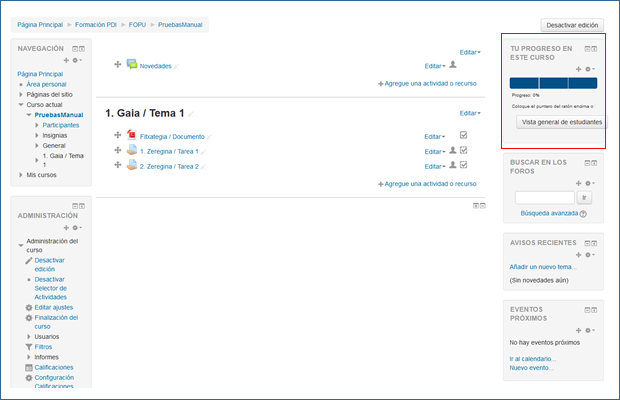The height and width of the screenshot is (400, 620).
Task: Open the Editar dropdown for Fitxategia / Documento
Action: tap(434, 137)
